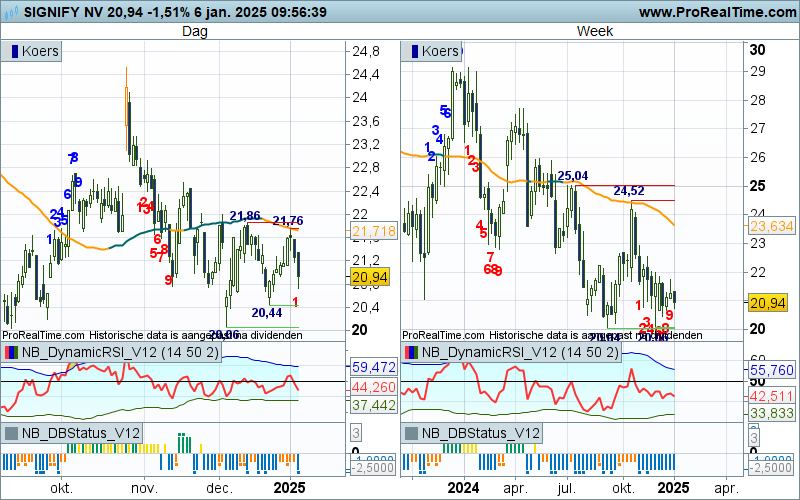Click the 20,4 level on the Dag price axis
The width and height of the screenshot is (800, 500).
pos(366,307)
